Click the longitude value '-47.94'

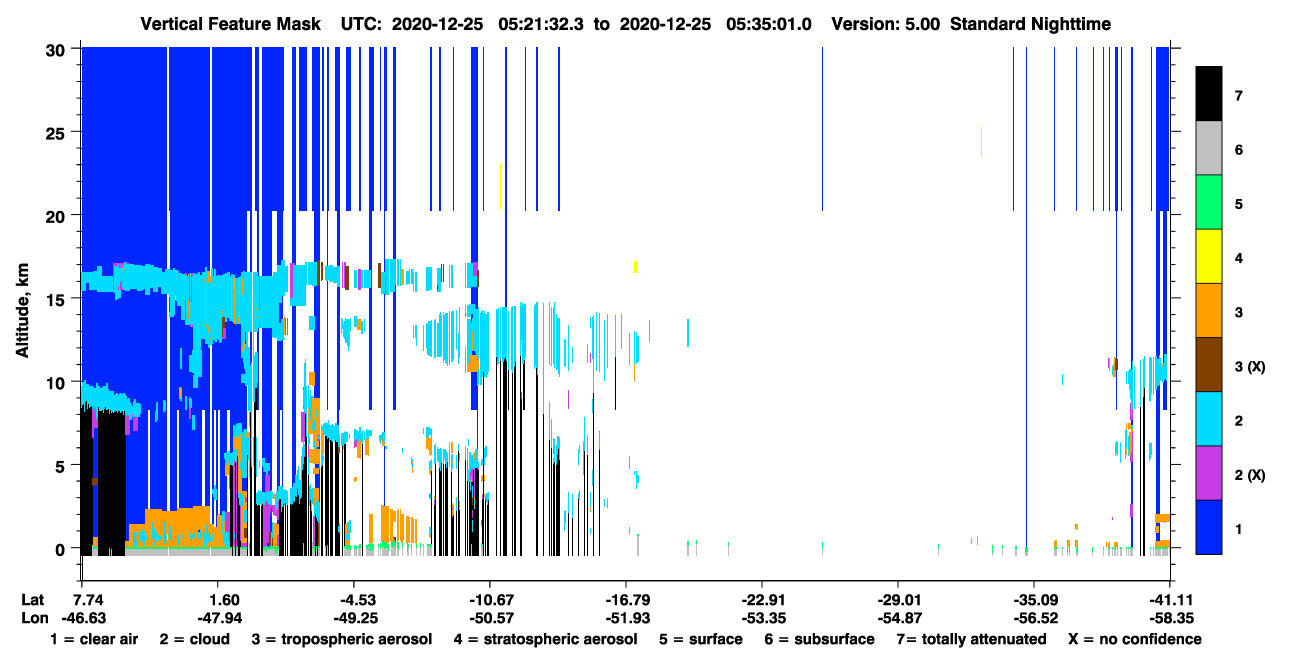coord(217,618)
